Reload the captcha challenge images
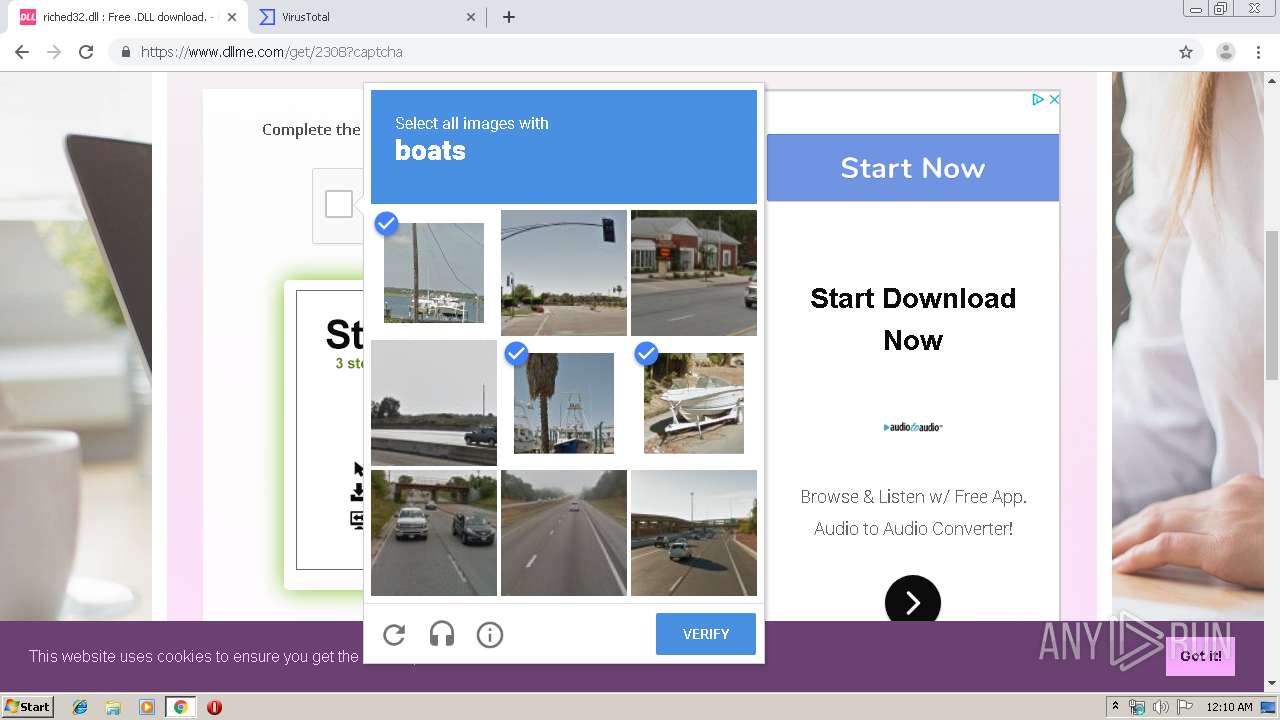This screenshot has width=1280, height=720. (x=394, y=634)
